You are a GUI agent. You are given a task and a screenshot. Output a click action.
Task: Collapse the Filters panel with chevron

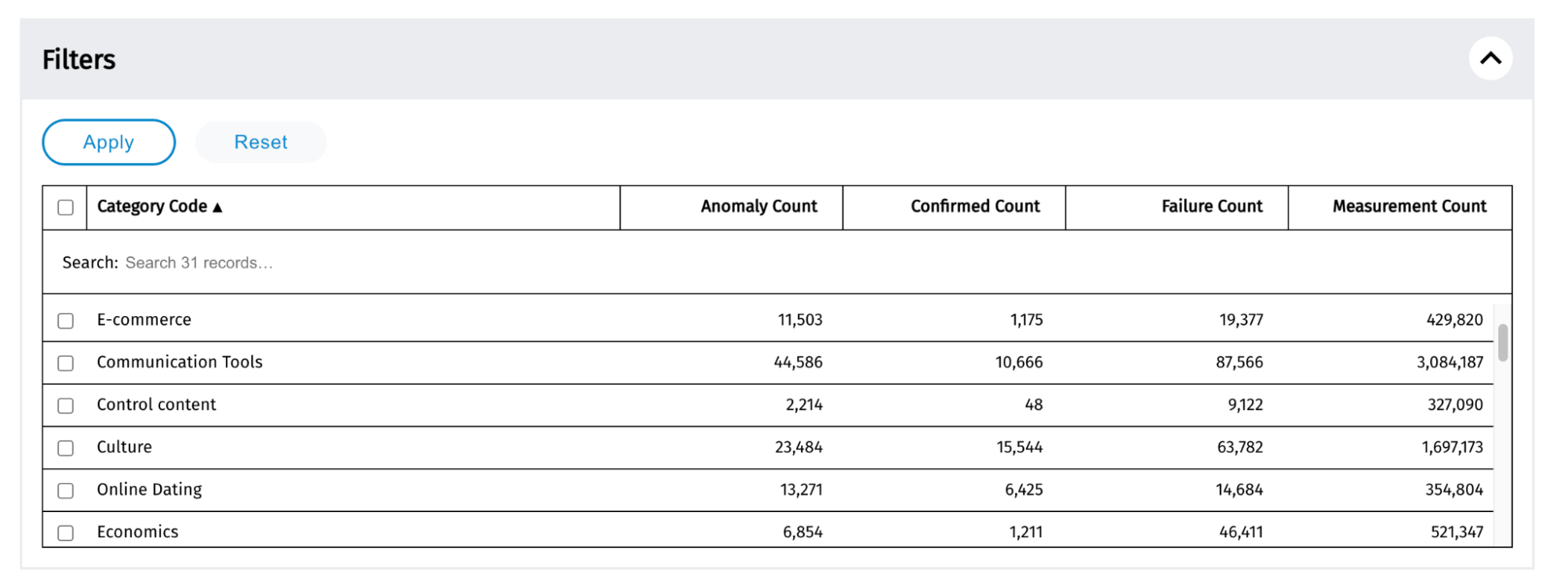(x=1490, y=59)
